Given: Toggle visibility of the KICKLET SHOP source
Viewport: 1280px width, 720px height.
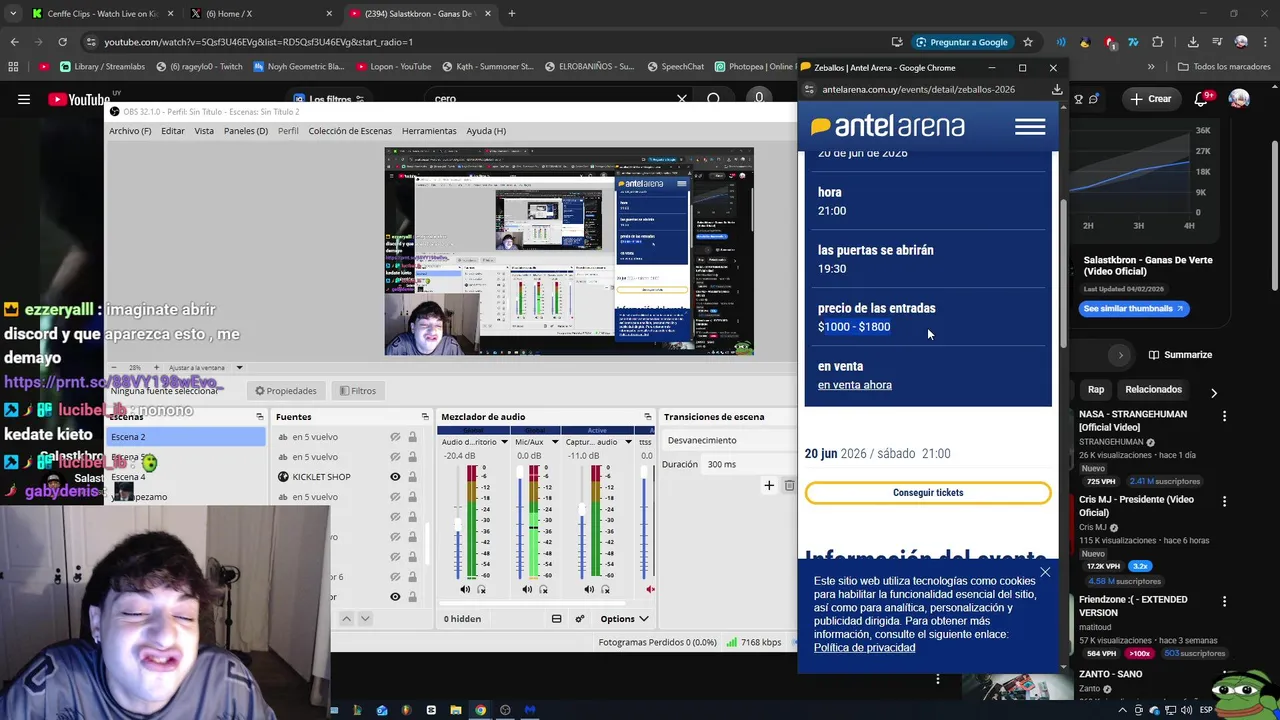Looking at the screenshot, I should click(395, 477).
